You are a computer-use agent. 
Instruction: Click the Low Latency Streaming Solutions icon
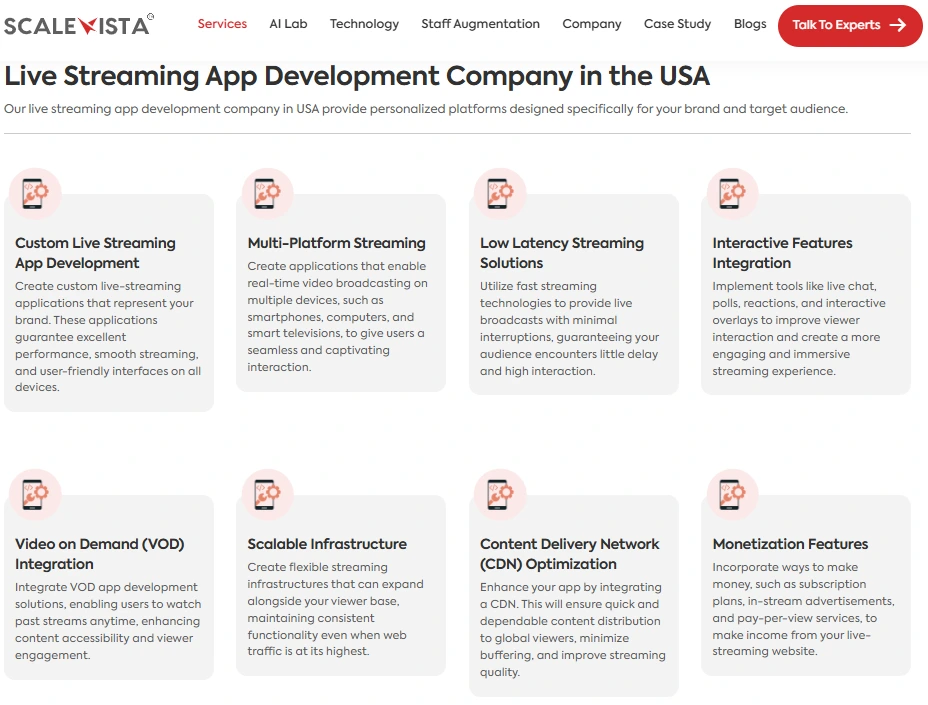[500, 194]
